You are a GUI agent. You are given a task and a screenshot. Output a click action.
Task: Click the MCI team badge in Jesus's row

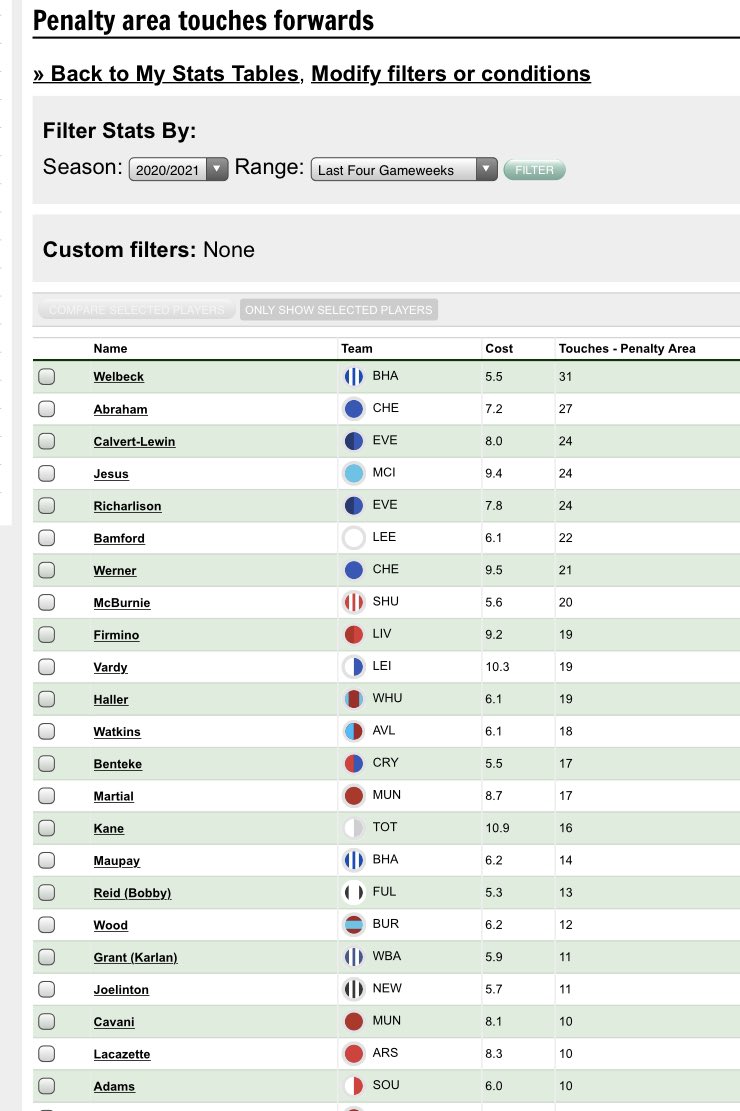point(354,473)
